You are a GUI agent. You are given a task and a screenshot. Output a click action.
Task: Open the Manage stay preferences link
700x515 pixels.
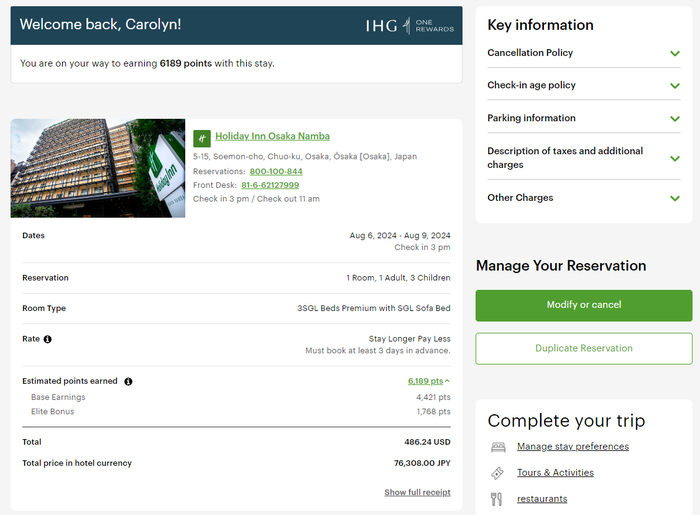click(573, 447)
